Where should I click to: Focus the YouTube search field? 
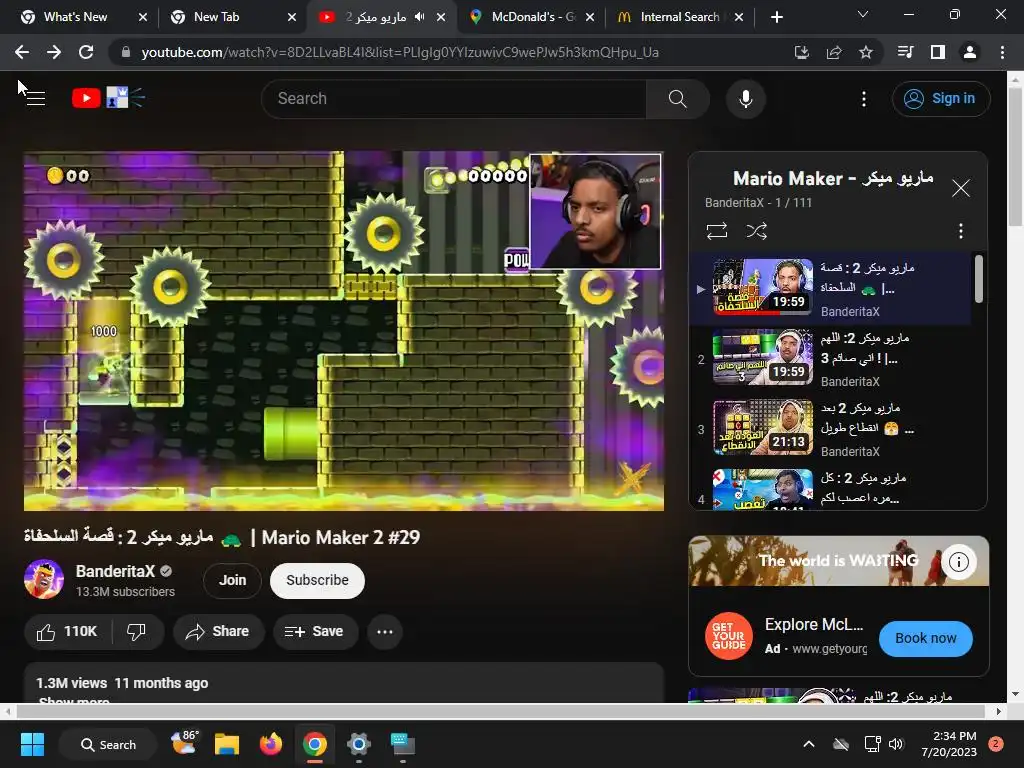click(454, 99)
